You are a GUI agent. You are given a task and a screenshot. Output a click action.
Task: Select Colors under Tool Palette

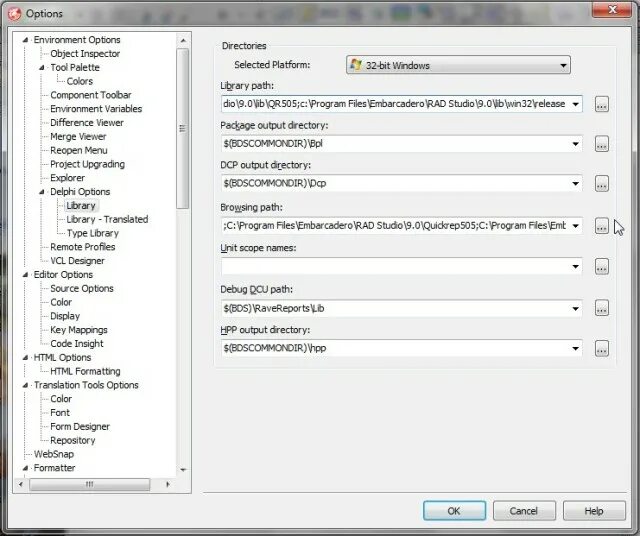click(x=80, y=81)
